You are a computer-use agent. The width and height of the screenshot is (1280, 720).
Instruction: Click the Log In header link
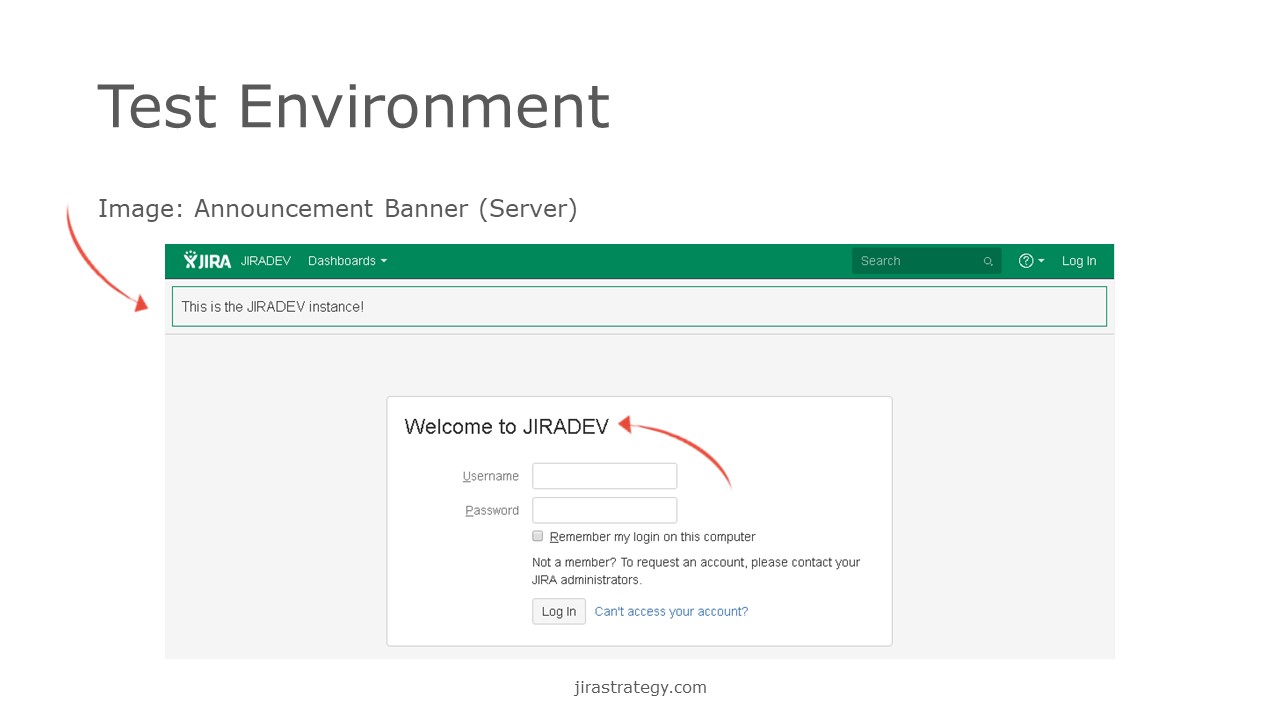pyautogui.click(x=1079, y=261)
